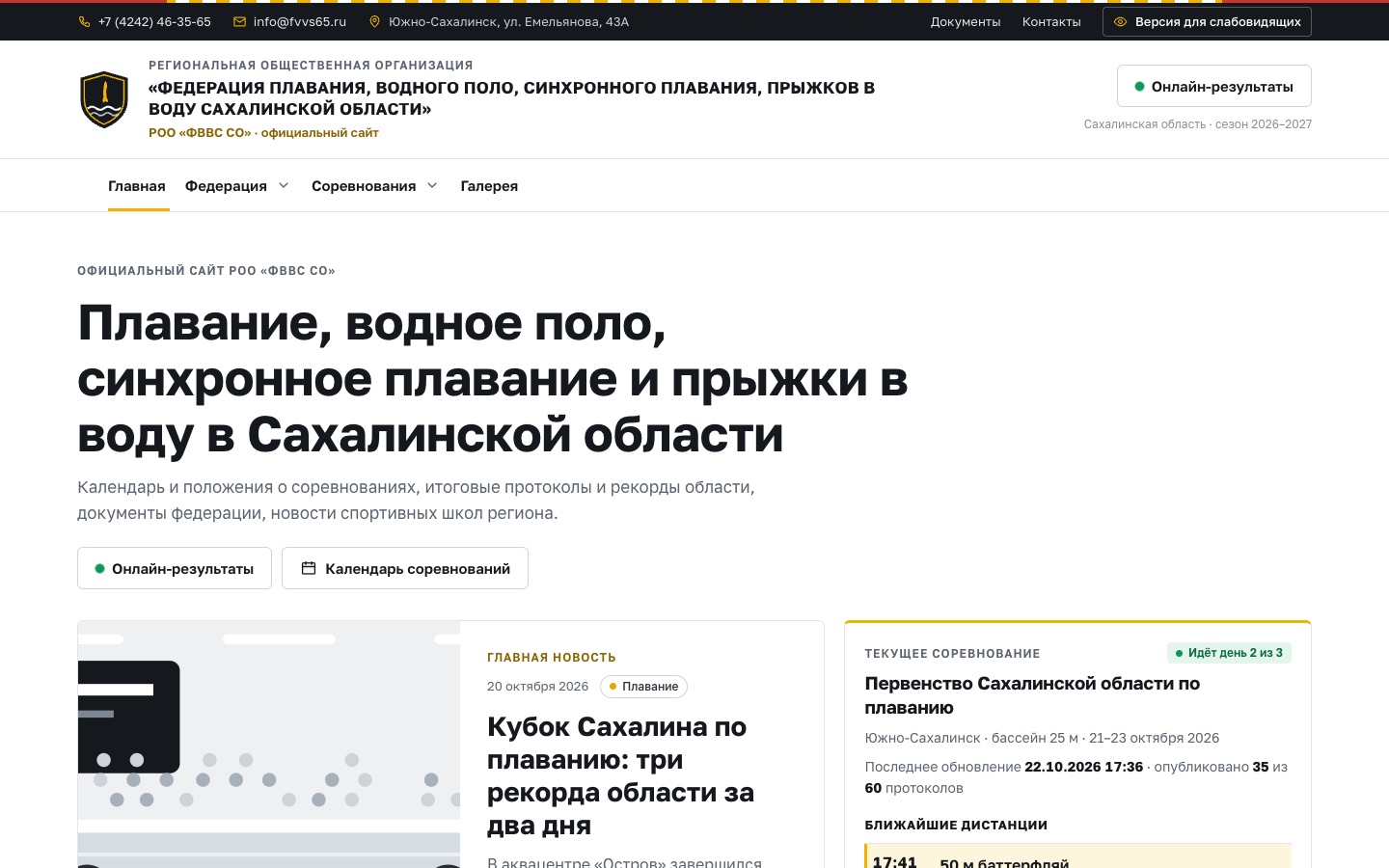Image resolution: width=1389 pixels, height=868 pixels.
Task: Click the calendar icon in hero button
Action: [309, 568]
